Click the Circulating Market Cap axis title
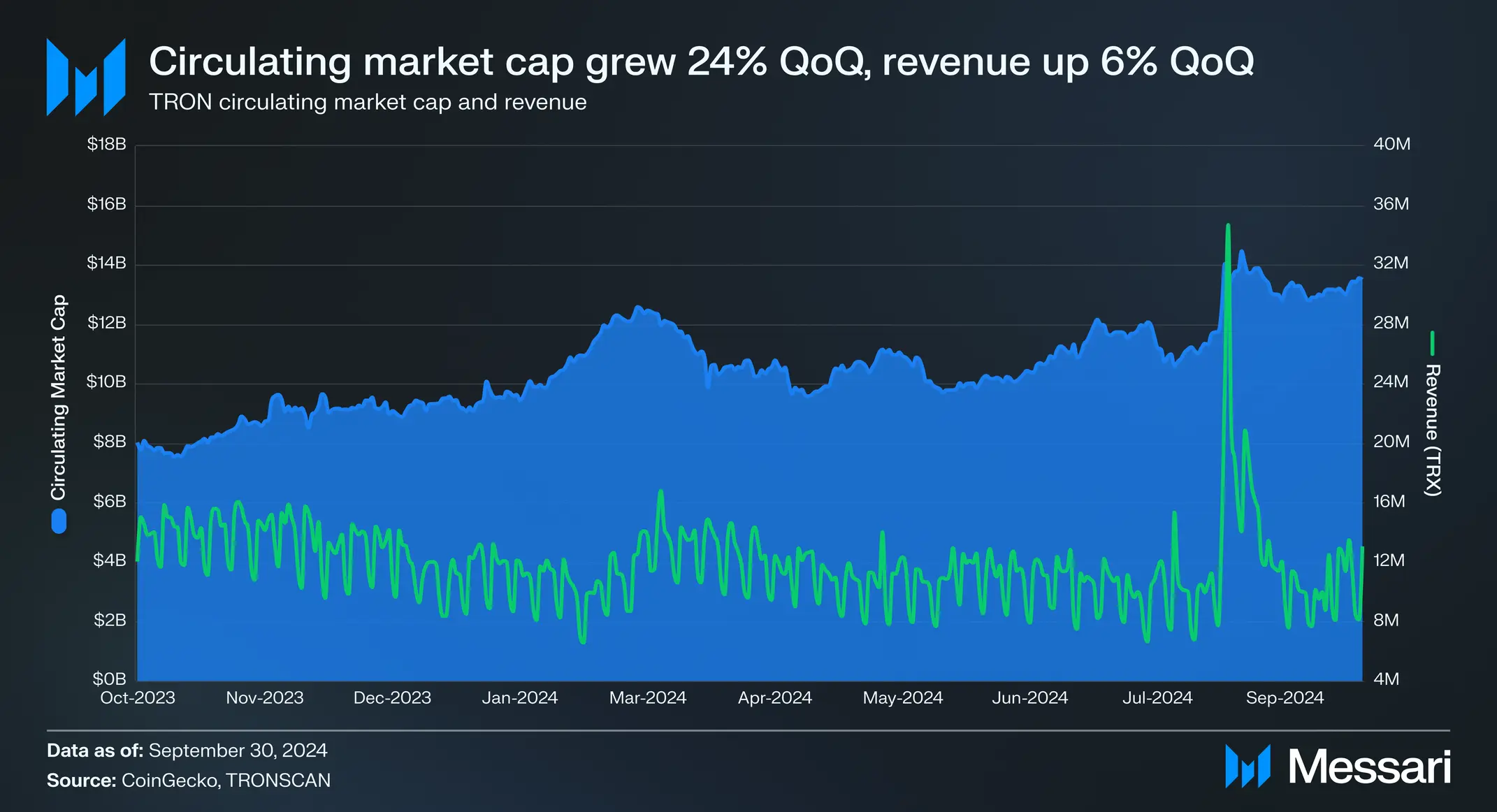 pos(58,397)
